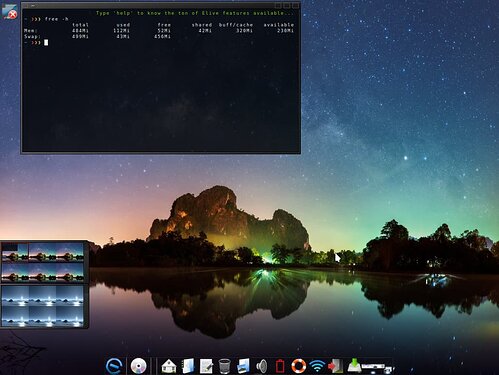Viewport: 499px width, 375px height.
Task: Click the 'available' column header
Action: (x=279, y=25)
